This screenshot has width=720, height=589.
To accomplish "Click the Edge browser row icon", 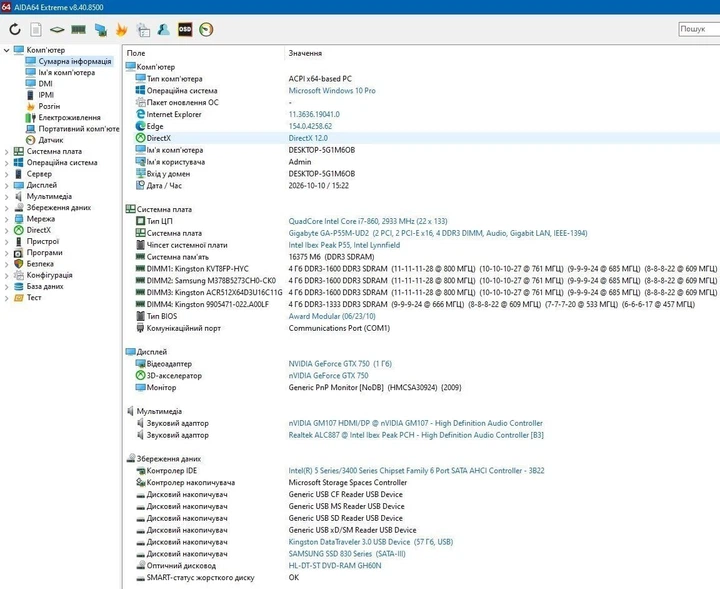I will [x=141, y=126].
